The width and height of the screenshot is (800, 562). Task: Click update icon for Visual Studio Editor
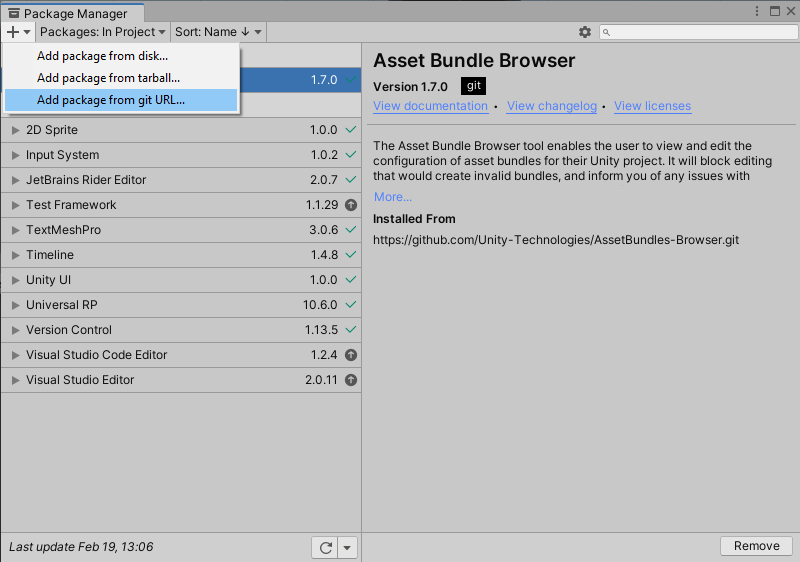[x=351, y=380]
